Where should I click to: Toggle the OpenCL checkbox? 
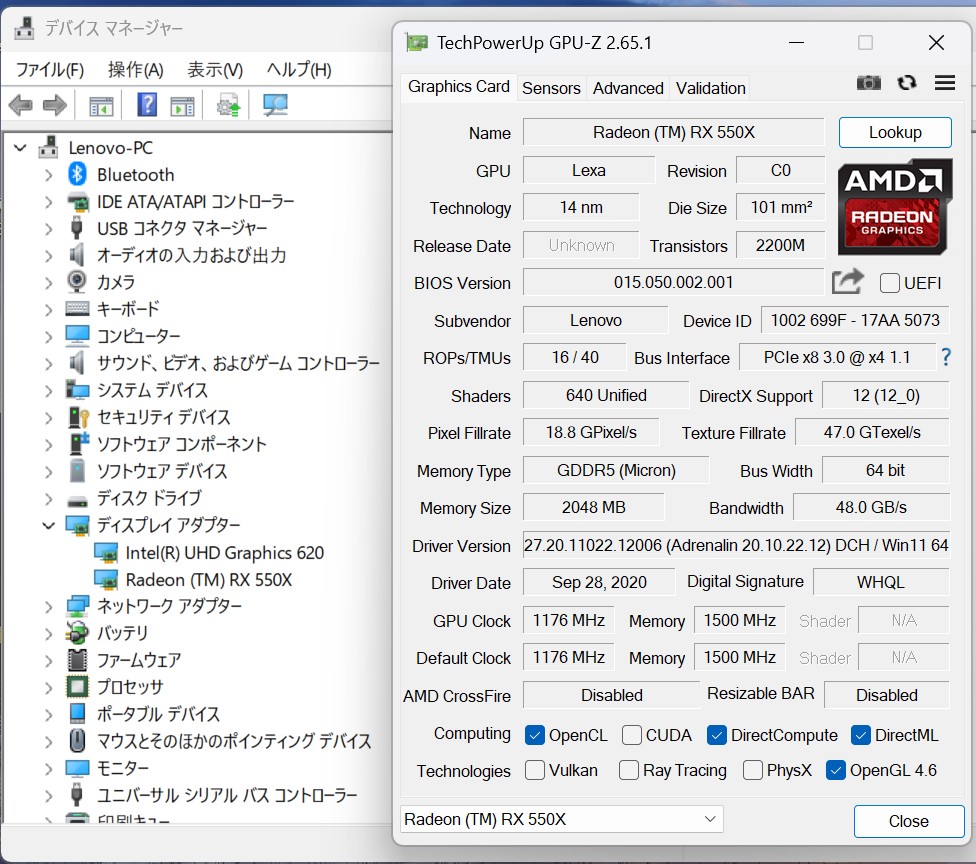pos(535,735)
